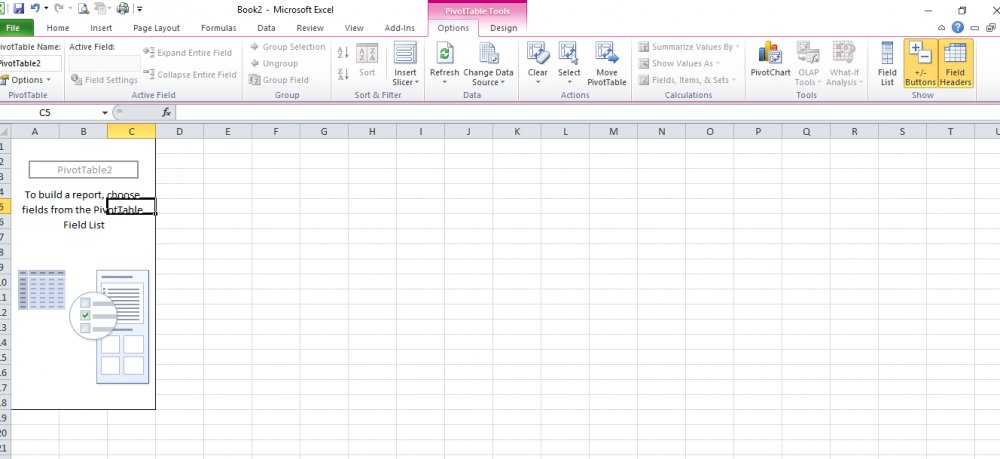Click Collapse Entire Field
Screen dimensions: 1000x459
coord(190,74)
